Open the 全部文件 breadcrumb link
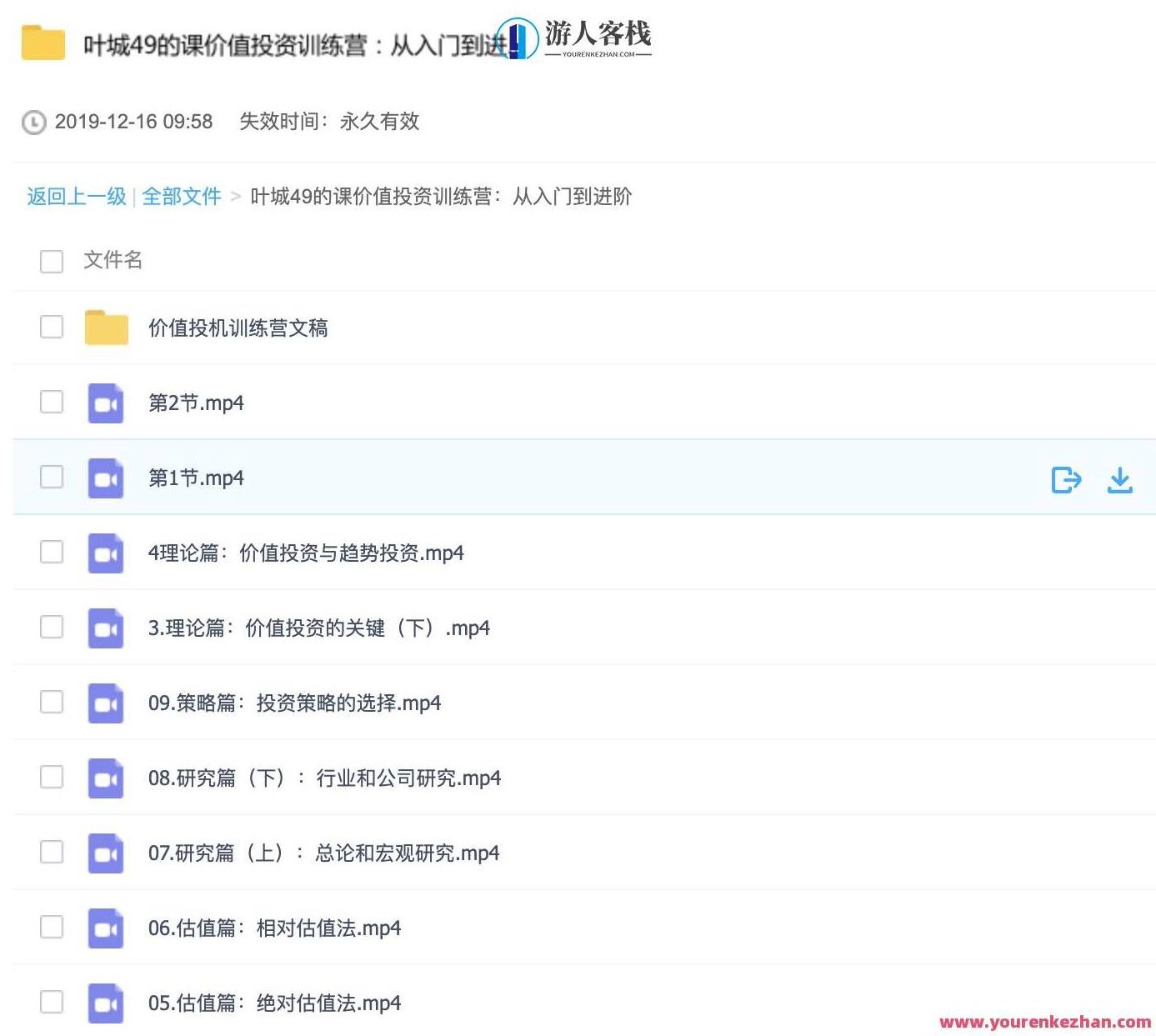 pyautogui.click(x=182, y=198)
